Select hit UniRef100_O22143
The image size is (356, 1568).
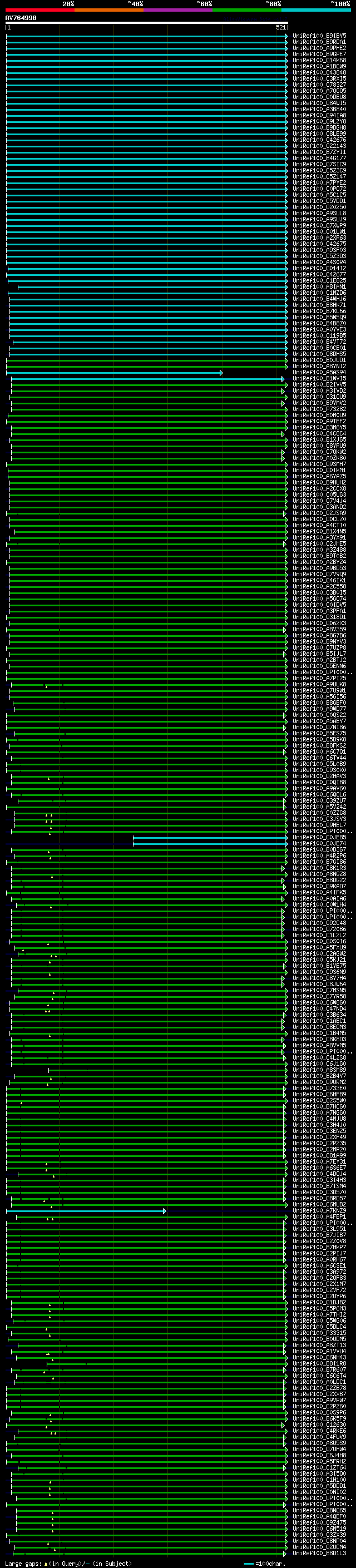(x=319, y=146)
